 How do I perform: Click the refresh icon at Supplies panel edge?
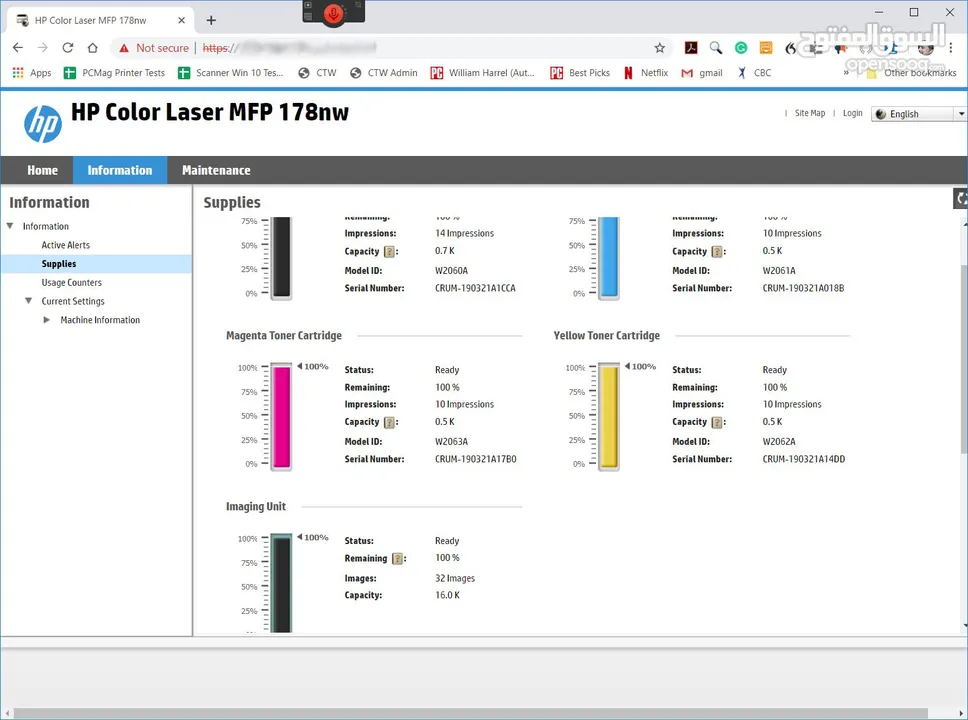point(961,198)
